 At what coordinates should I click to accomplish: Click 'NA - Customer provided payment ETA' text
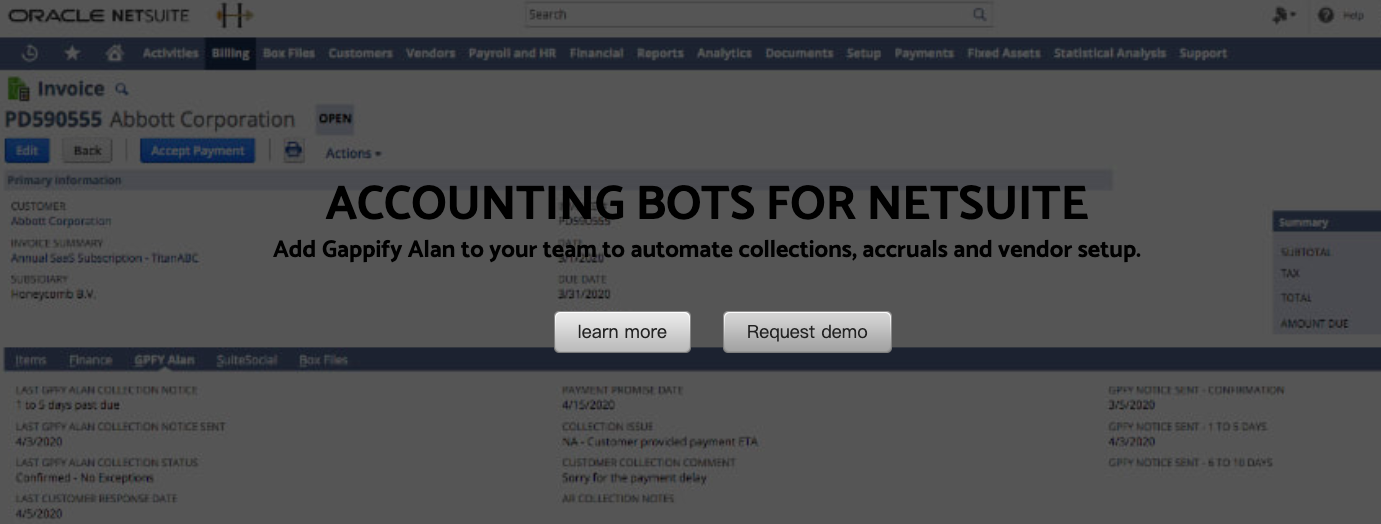(x=660, y=441)
